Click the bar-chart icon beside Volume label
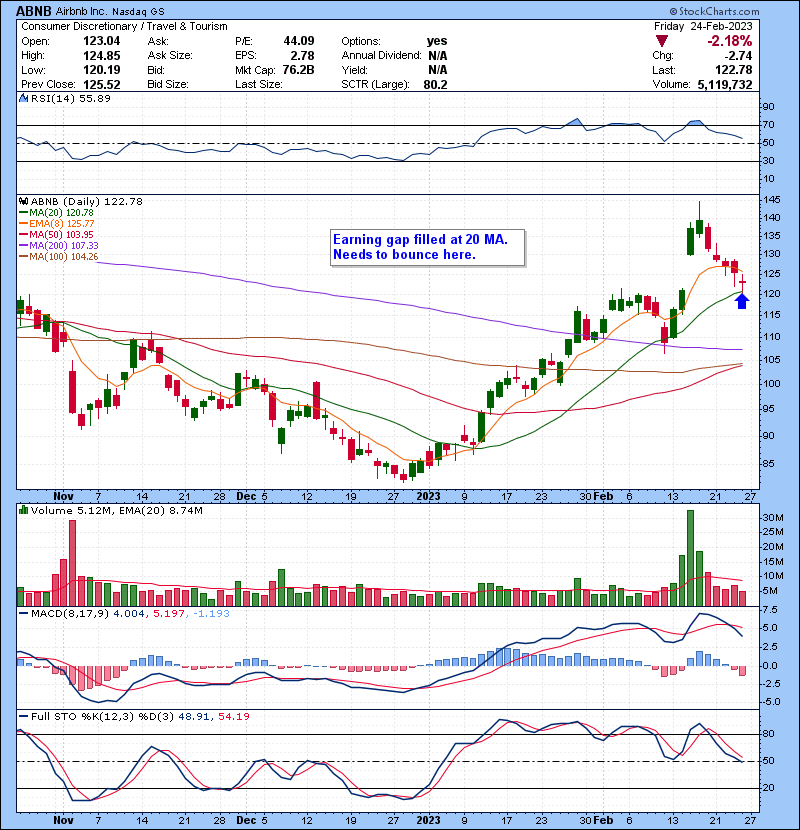The image size is (800, 830). (x=24, y=510)
